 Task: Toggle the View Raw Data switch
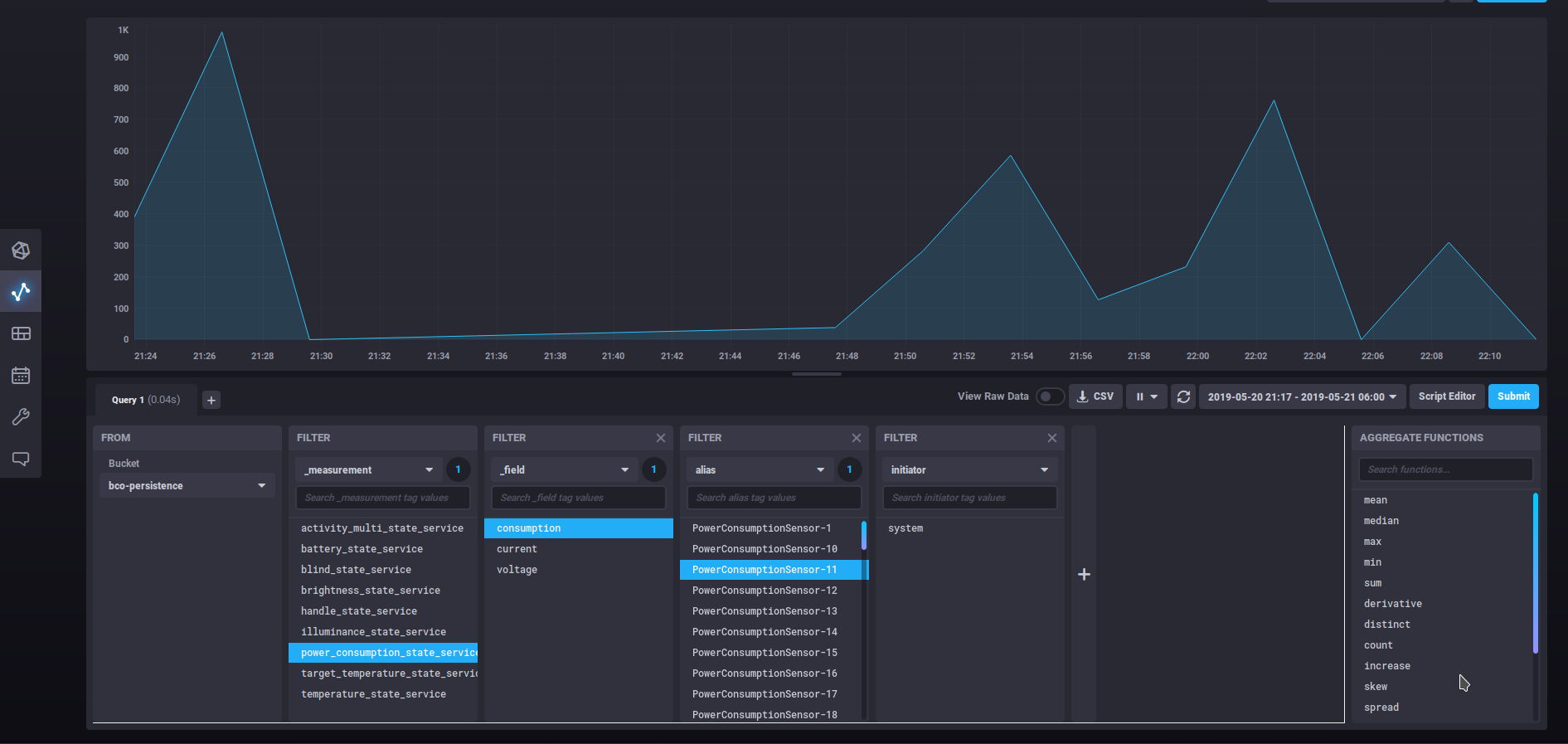click(x=1050, y=396)
